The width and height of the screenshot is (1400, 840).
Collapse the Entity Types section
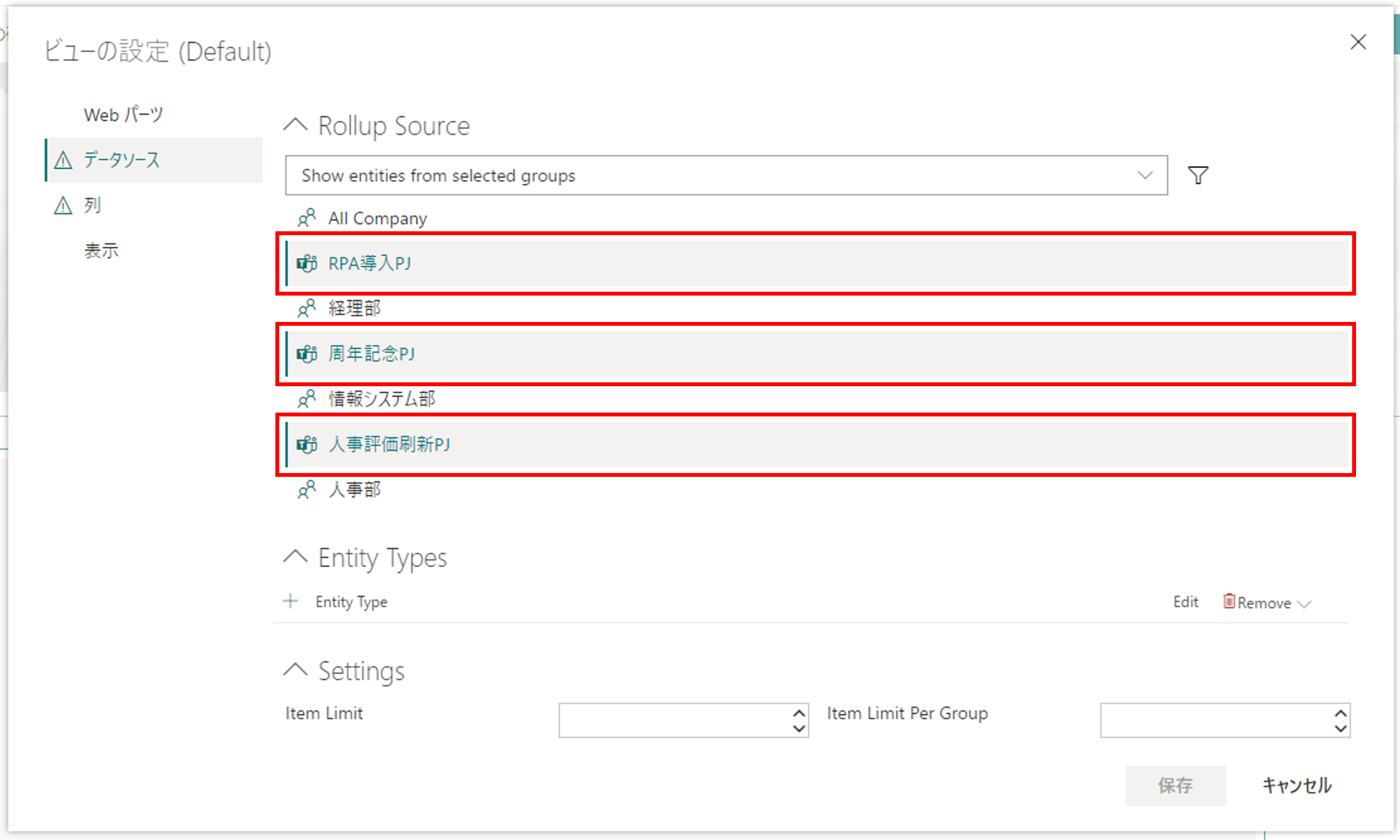click(x=296, y=557)
